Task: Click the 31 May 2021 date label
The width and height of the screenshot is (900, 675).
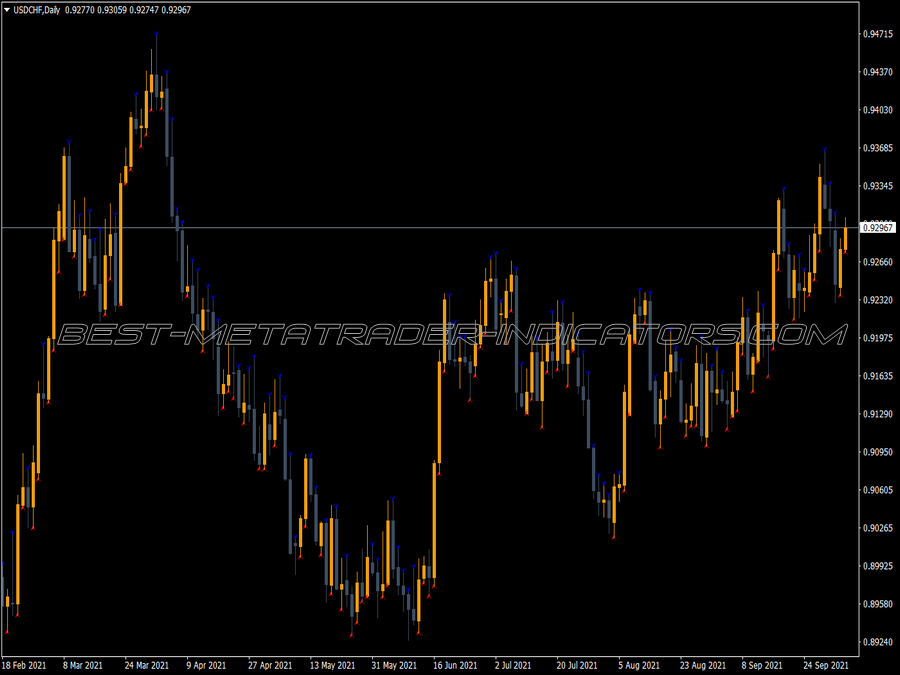Action: tap(394, 665)
